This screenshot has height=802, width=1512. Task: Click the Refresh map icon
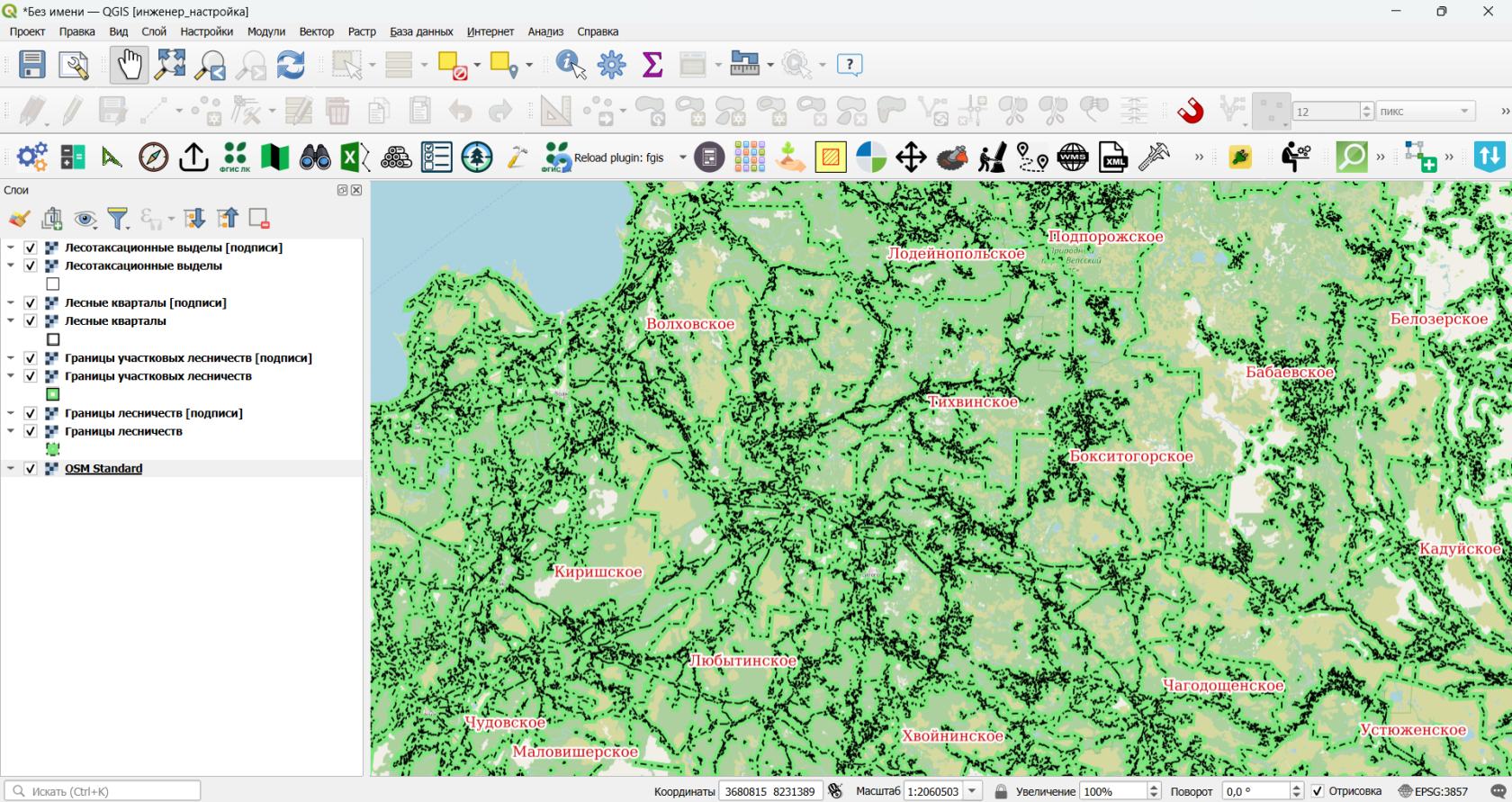pyautogui.click(x=291, y=65)
